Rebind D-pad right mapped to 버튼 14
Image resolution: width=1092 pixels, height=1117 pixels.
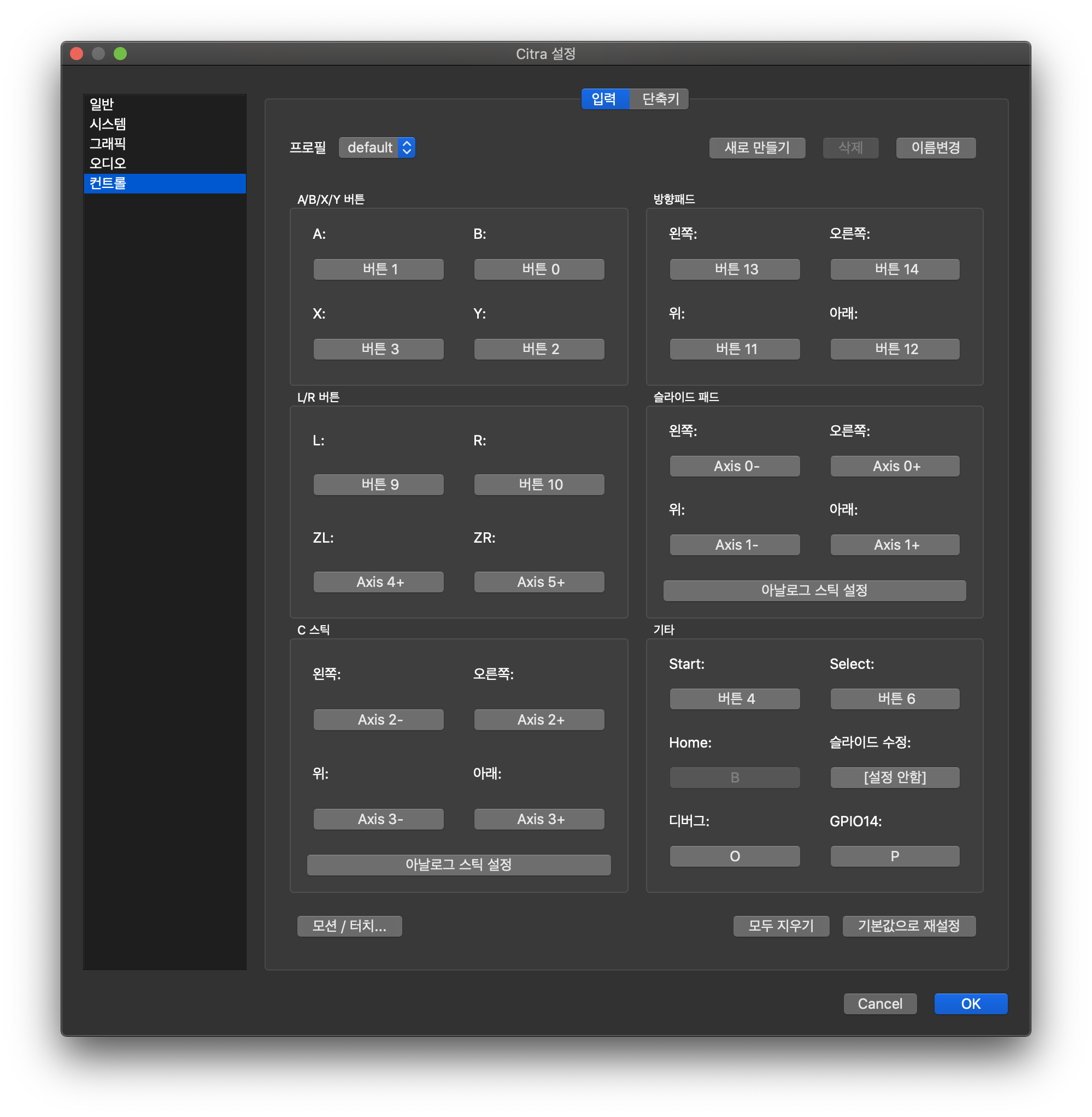pos(895,269)
